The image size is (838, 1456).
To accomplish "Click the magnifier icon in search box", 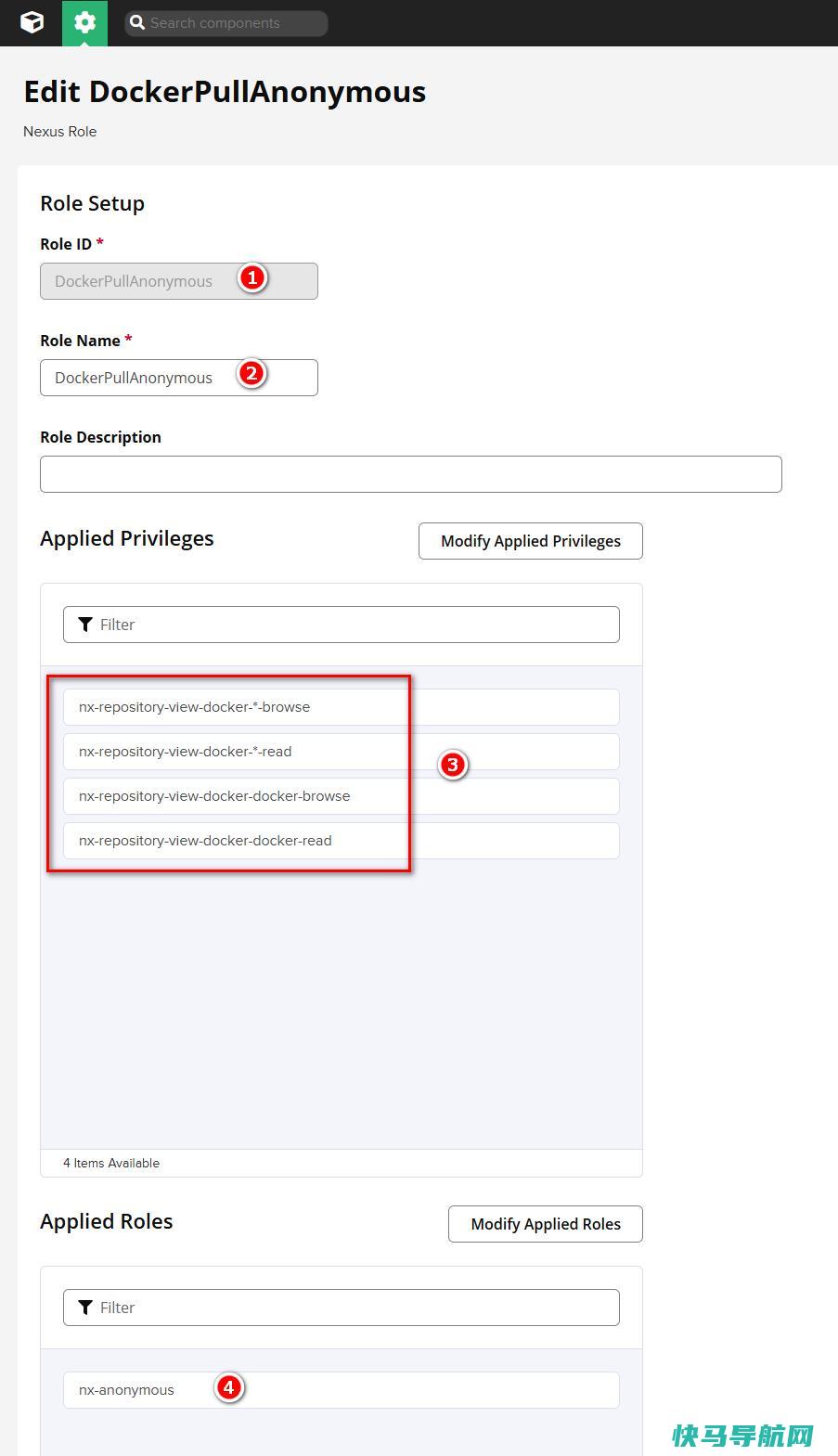I will coord(137,23).
